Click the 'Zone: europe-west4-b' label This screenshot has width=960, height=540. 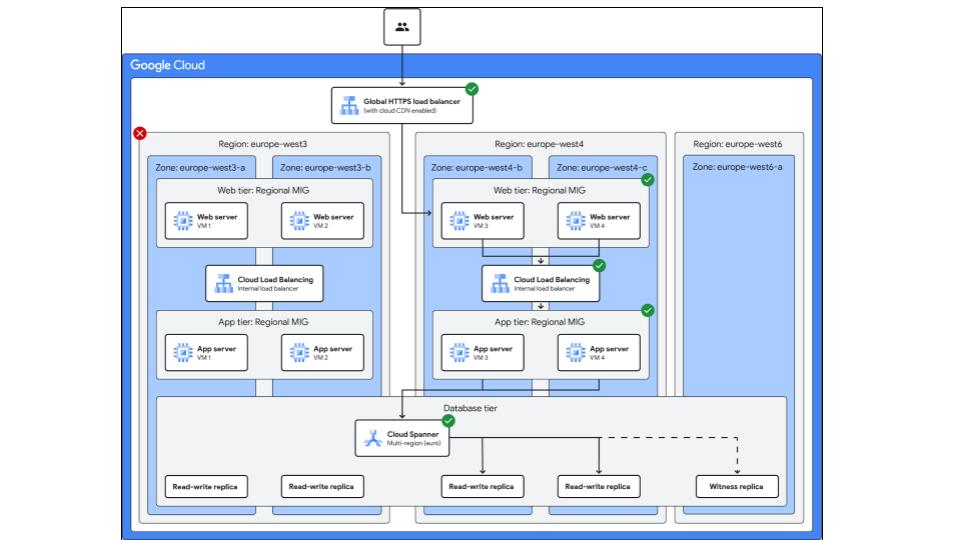point(476,167)
